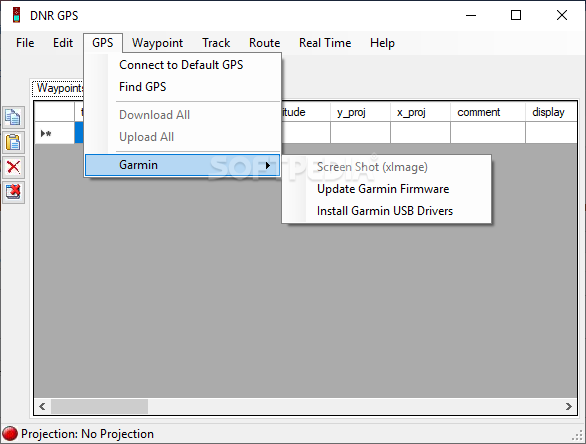Click the Download All menu entry
This screenshot has width=586, height=444.
(182, 115)
